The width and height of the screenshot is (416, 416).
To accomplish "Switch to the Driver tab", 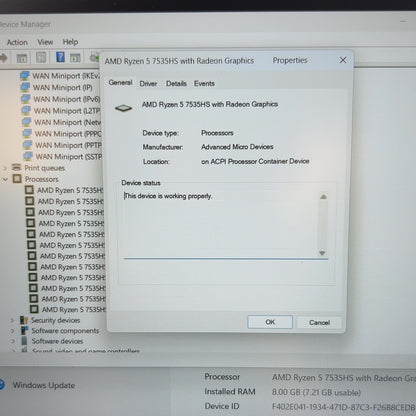I will point(148,84).
